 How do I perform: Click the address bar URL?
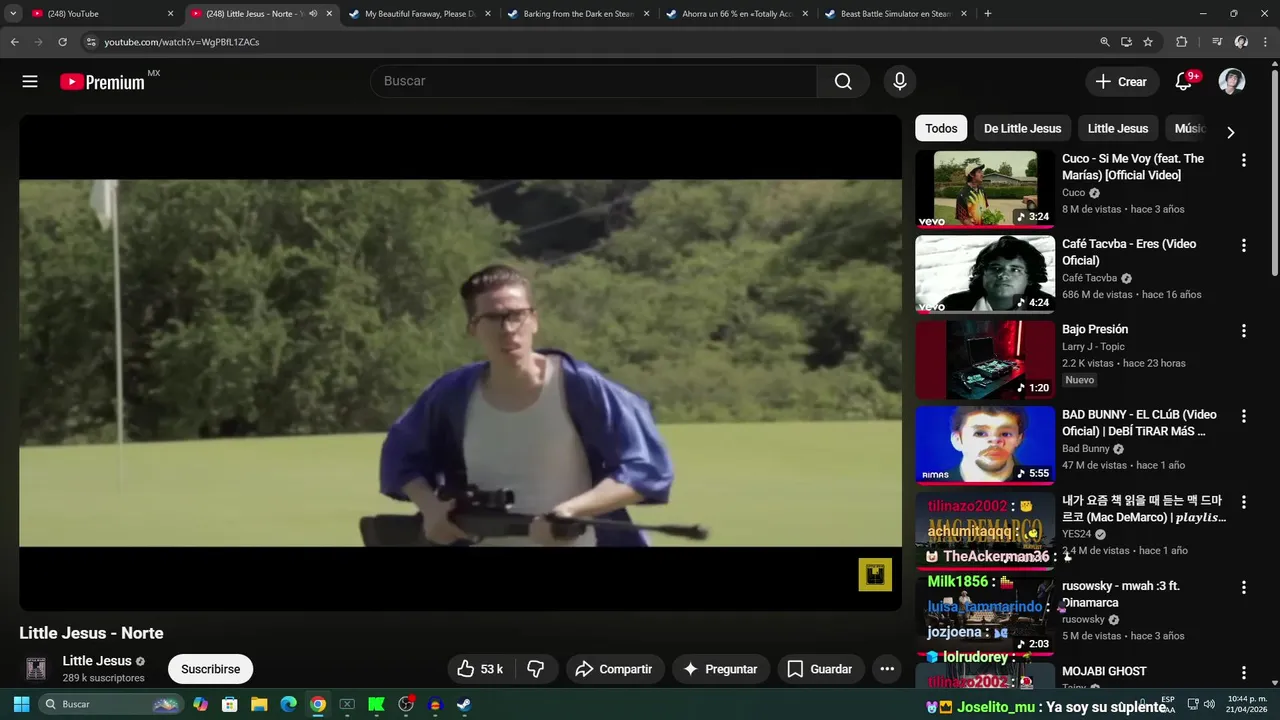pyautogui.click(x=182, y=42)
